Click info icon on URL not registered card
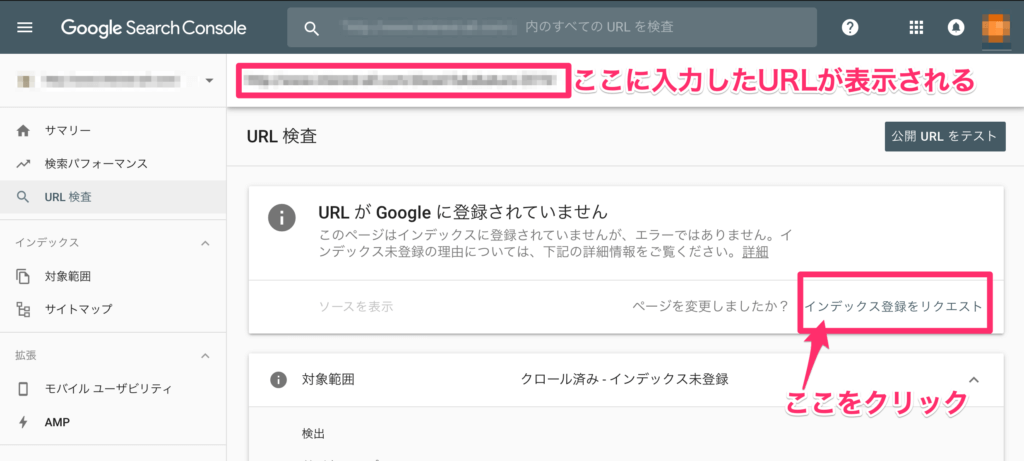The image size is (1024, 461). (281, 217)
